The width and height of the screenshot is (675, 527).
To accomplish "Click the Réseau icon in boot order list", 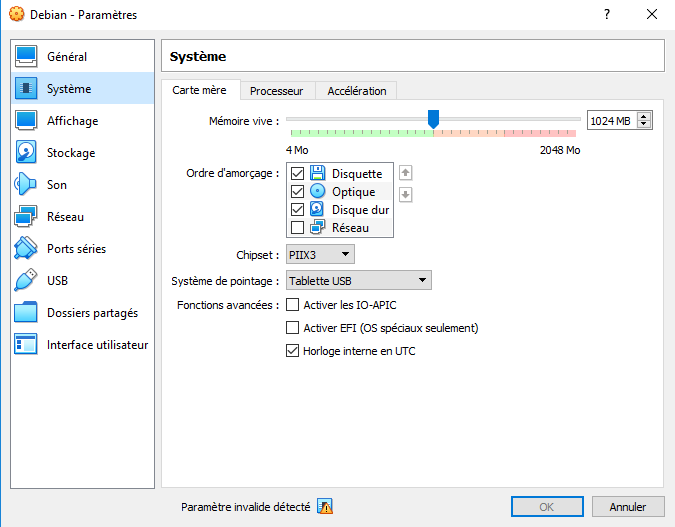I will [318, 227].
